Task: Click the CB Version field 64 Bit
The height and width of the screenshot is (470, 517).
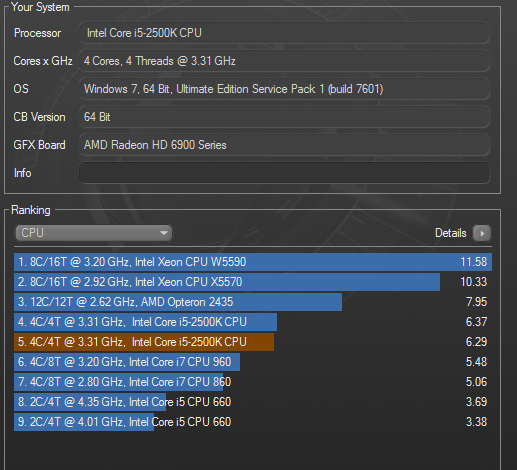Action: [x=284, y=117]
